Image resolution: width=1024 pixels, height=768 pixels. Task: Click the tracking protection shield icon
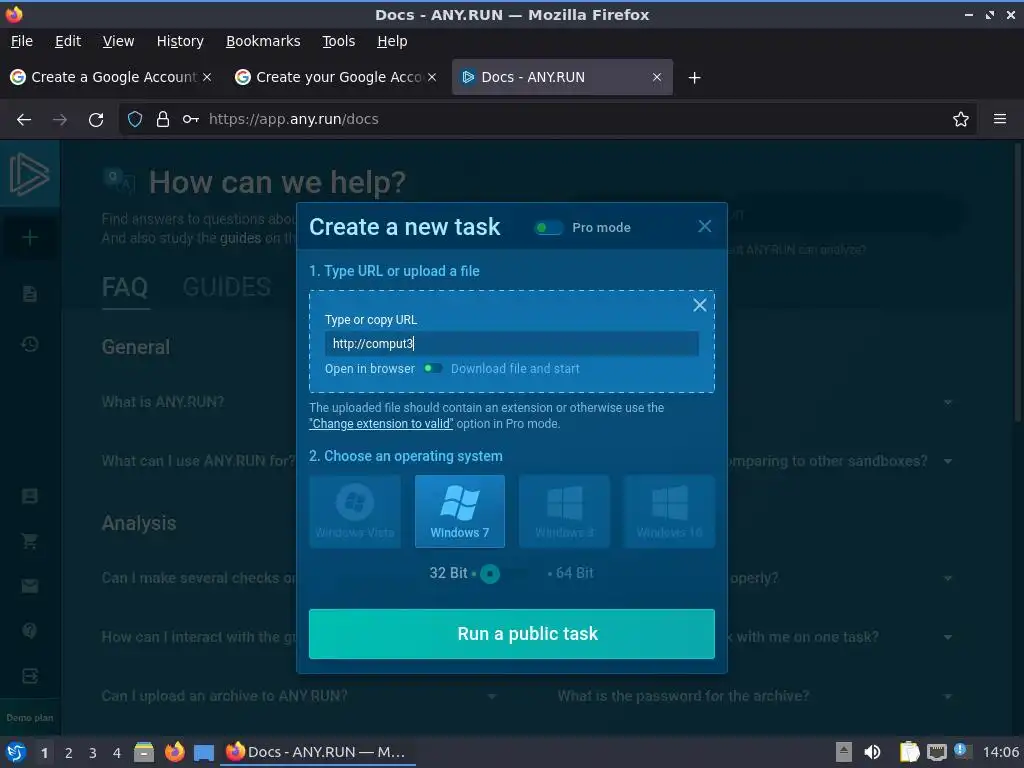click(135, 120)
